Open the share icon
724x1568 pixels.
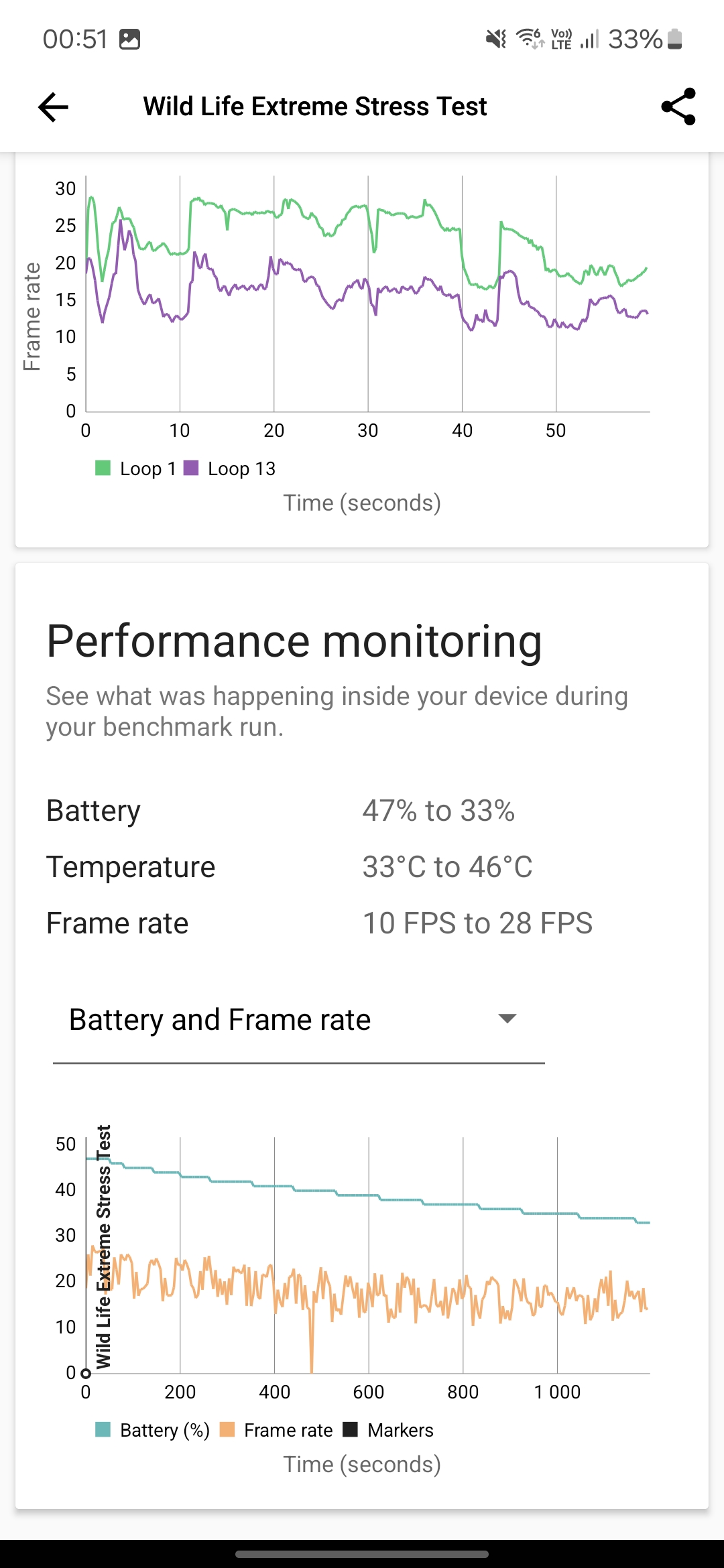pyautogui.click(x=678, y=107)
